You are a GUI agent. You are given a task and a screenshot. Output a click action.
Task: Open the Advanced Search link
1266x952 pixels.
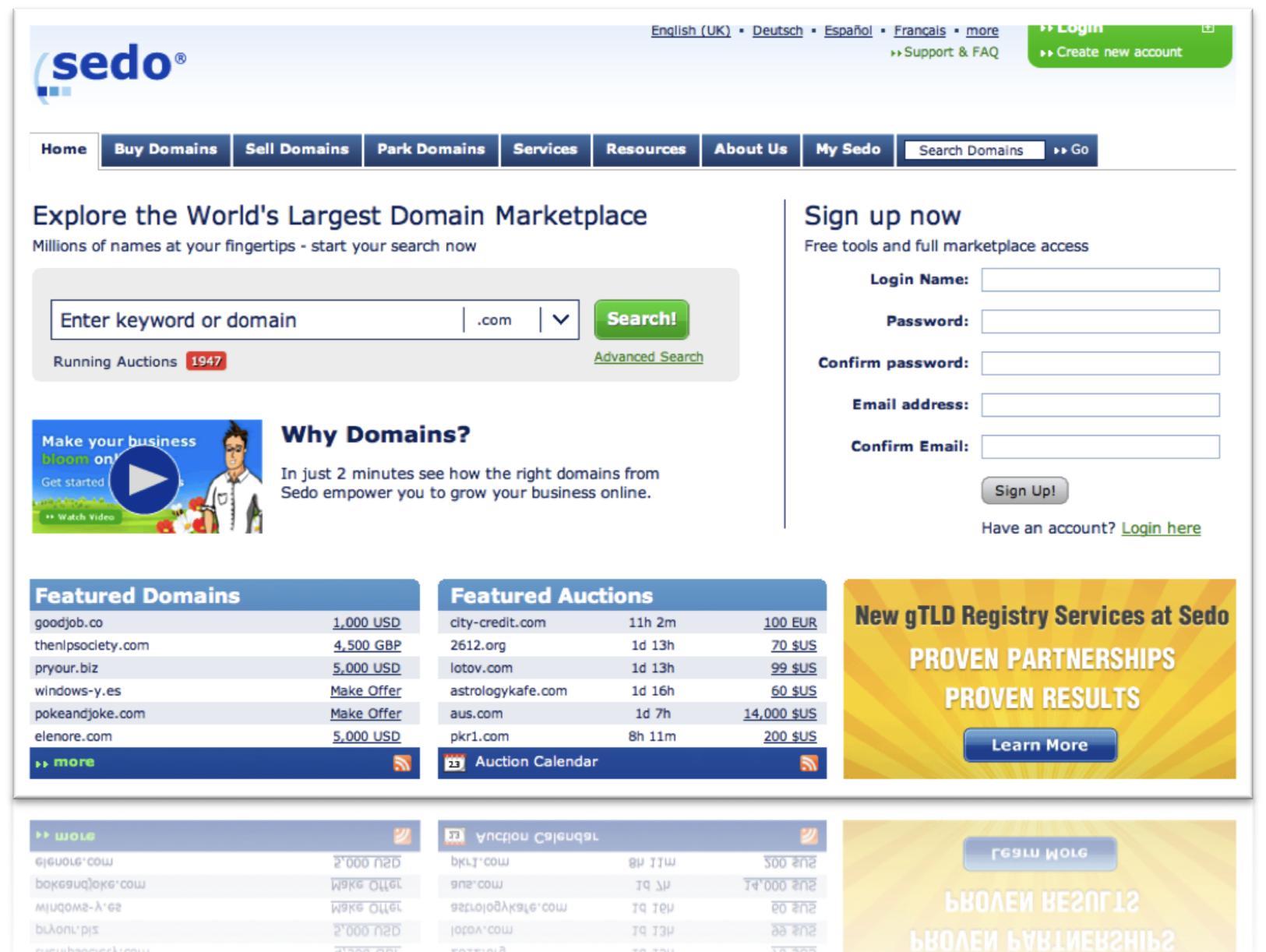point(648,357)
